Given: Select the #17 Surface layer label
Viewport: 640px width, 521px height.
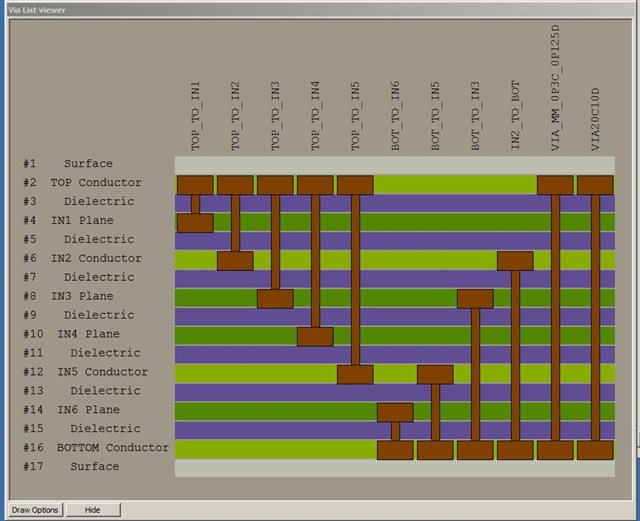Looking at the screenshot, I should click(71, 467).
